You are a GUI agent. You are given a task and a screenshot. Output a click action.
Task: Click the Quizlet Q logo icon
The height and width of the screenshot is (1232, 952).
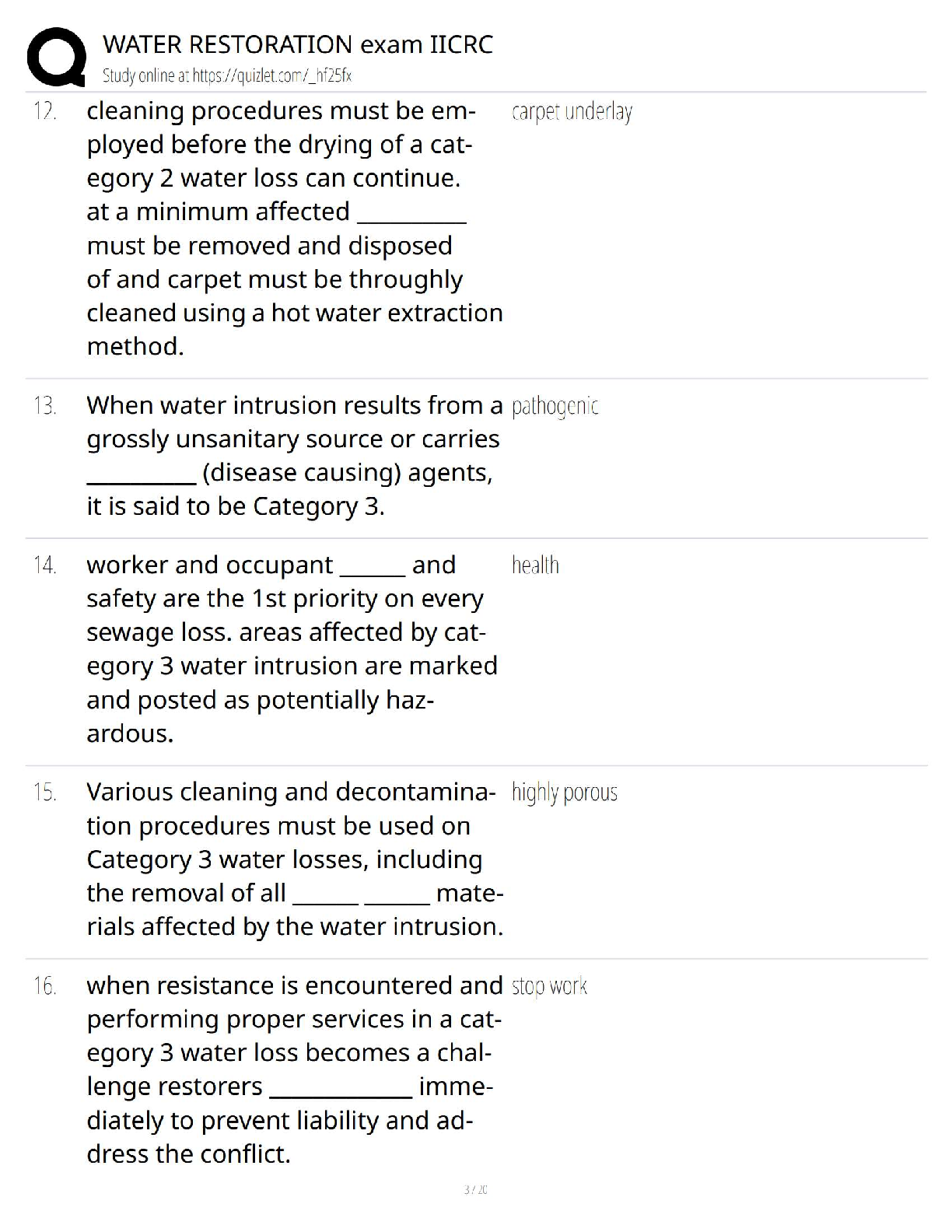coord(56,56)
